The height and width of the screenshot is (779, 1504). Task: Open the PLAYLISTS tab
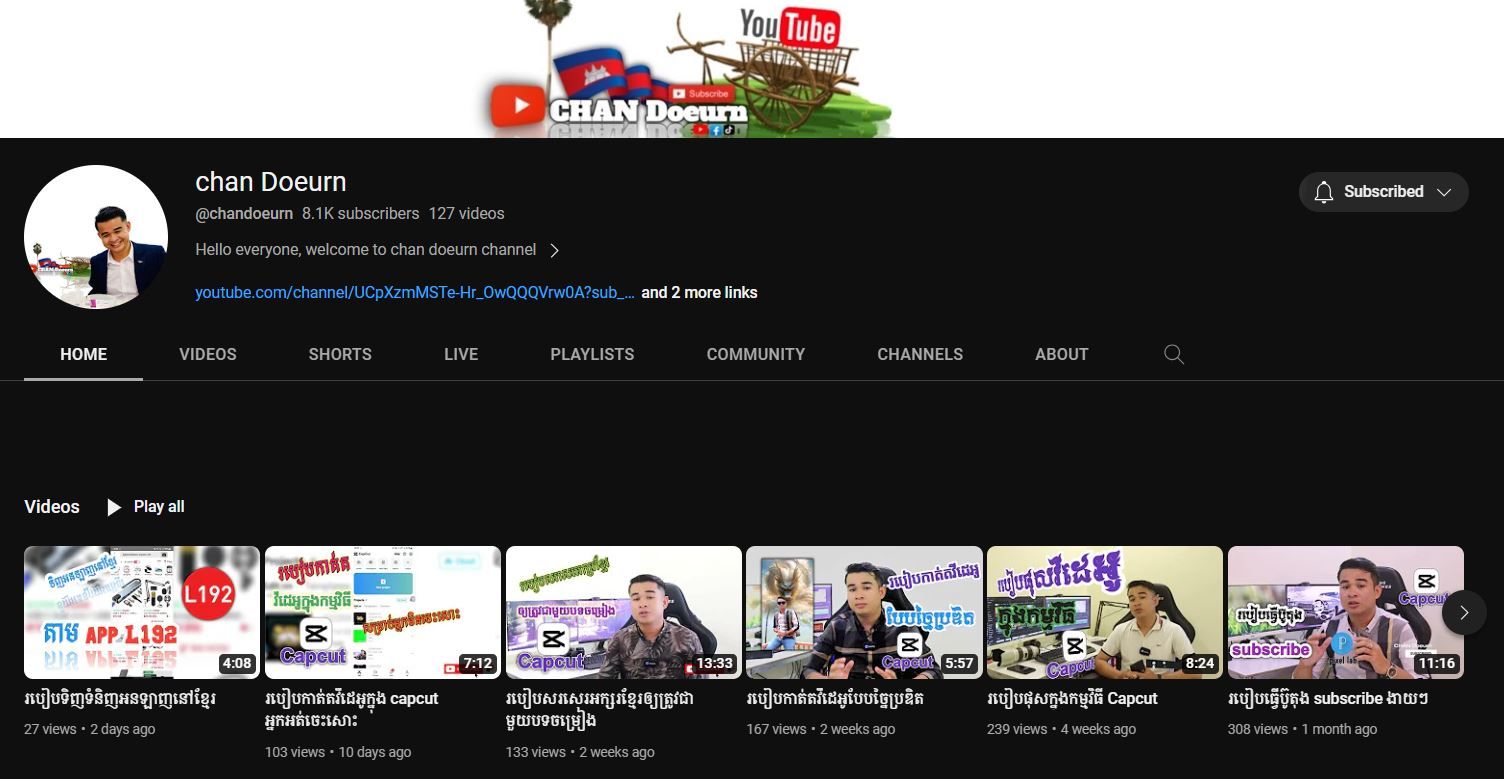(592, 354)
